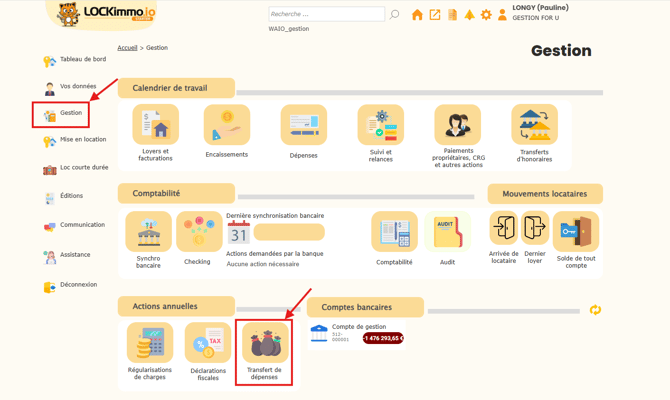The width and height of the screenshot is (670, 400).
Task: Click the Transfert de dépenses icon
Action: click(265, 345)
